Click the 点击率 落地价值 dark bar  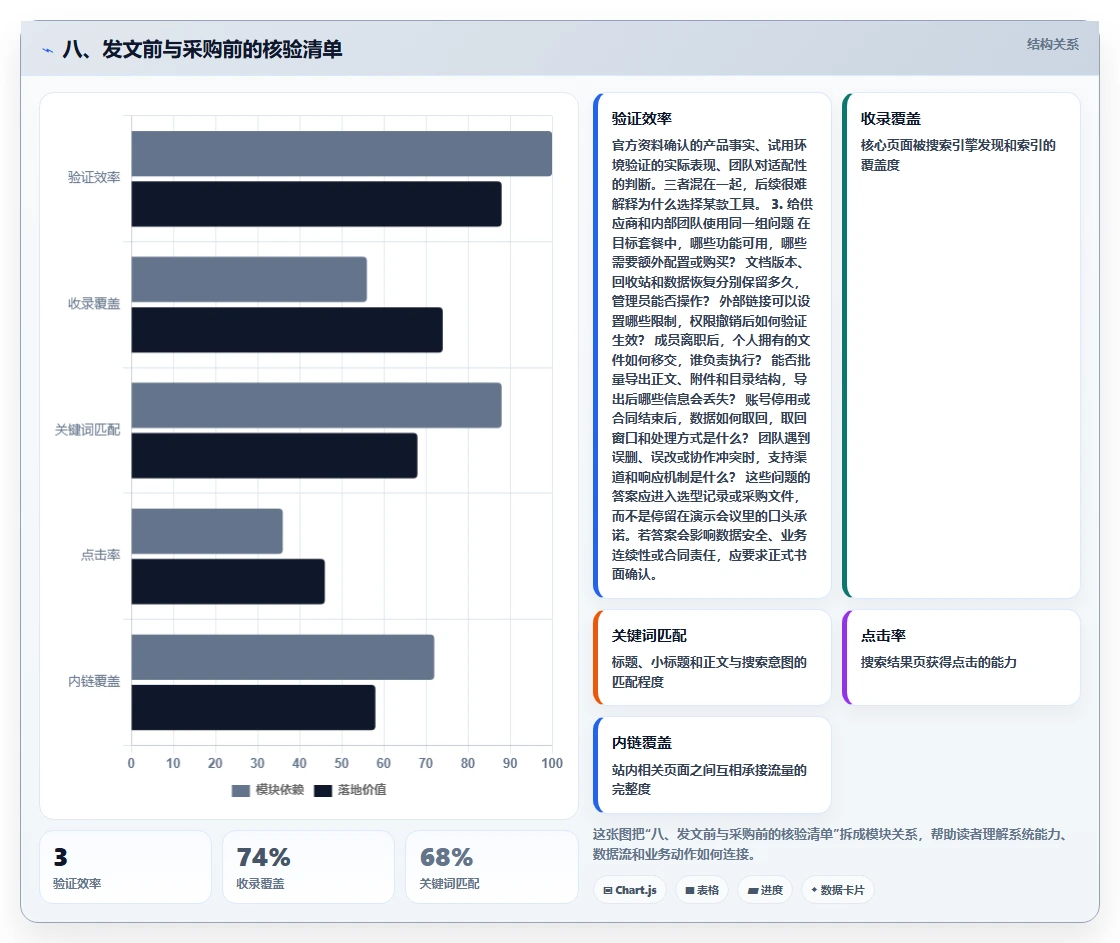tap(228, 582)
